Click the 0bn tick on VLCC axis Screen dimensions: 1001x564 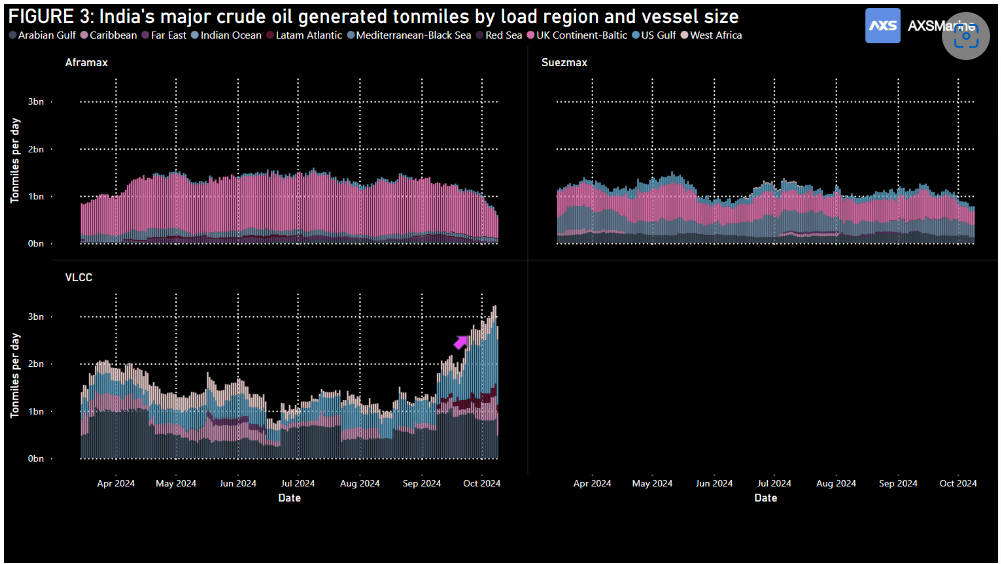coord(36,459)
